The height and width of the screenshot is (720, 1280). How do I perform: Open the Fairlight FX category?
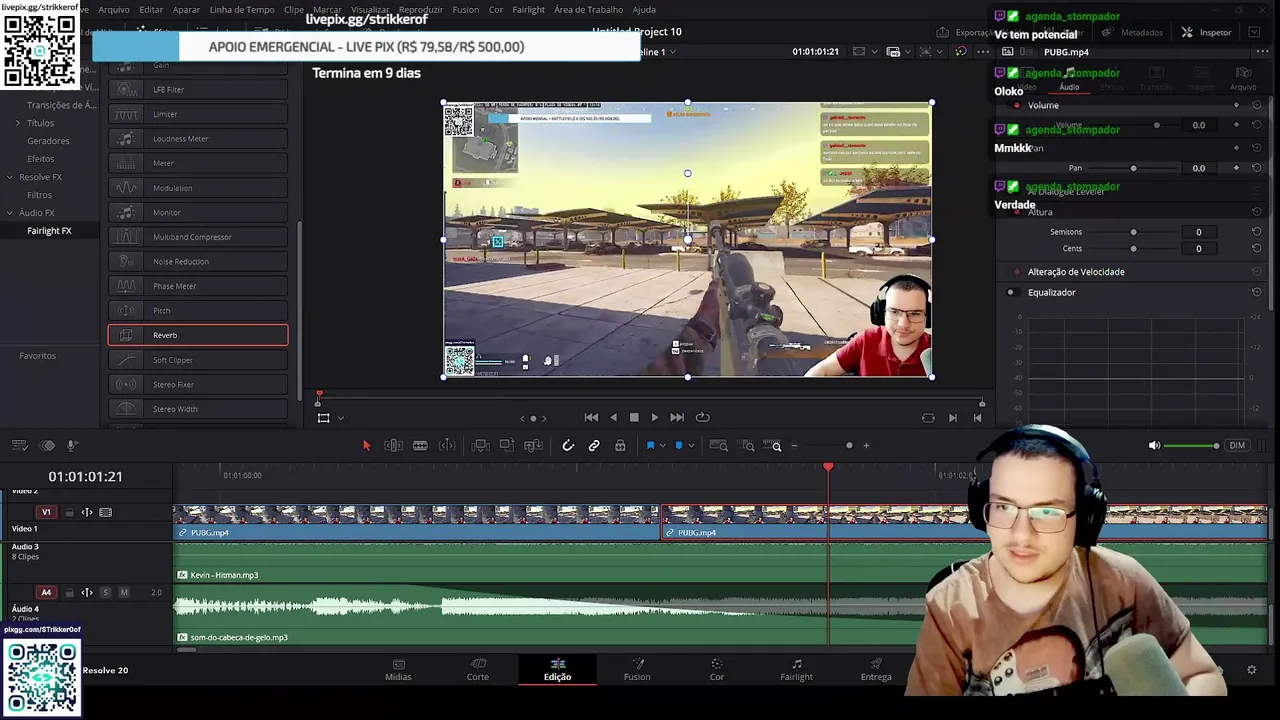[49, 231]
